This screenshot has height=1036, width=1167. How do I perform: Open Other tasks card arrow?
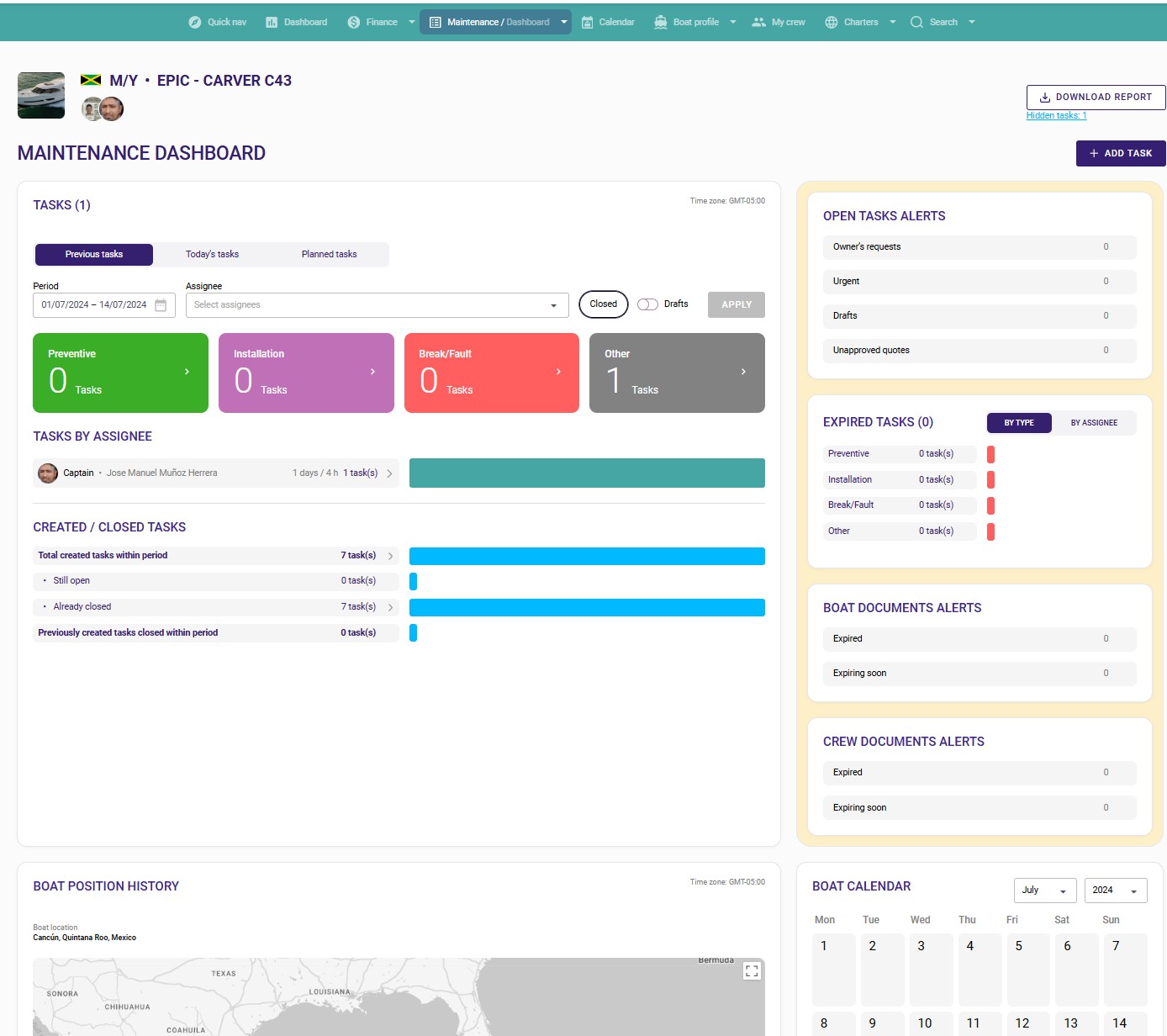(743, 372)
